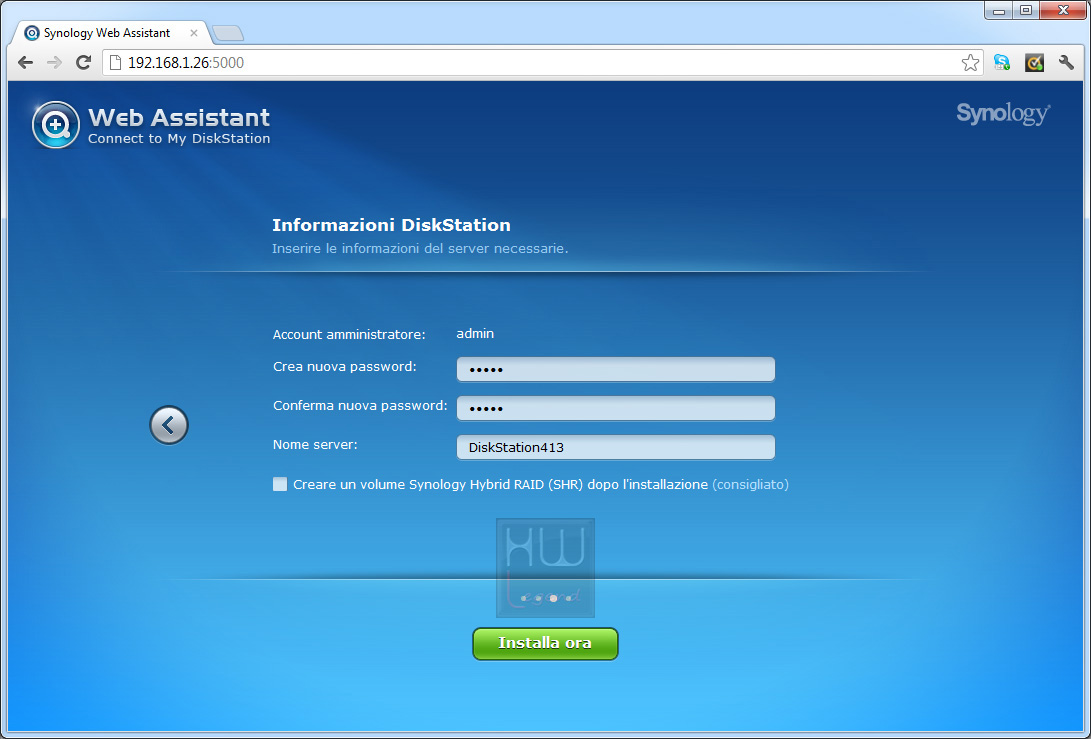This screenshot has width=1091, height=739.
Task: Click the Nome server field with DiskStation413
Action: click(615, 447)
